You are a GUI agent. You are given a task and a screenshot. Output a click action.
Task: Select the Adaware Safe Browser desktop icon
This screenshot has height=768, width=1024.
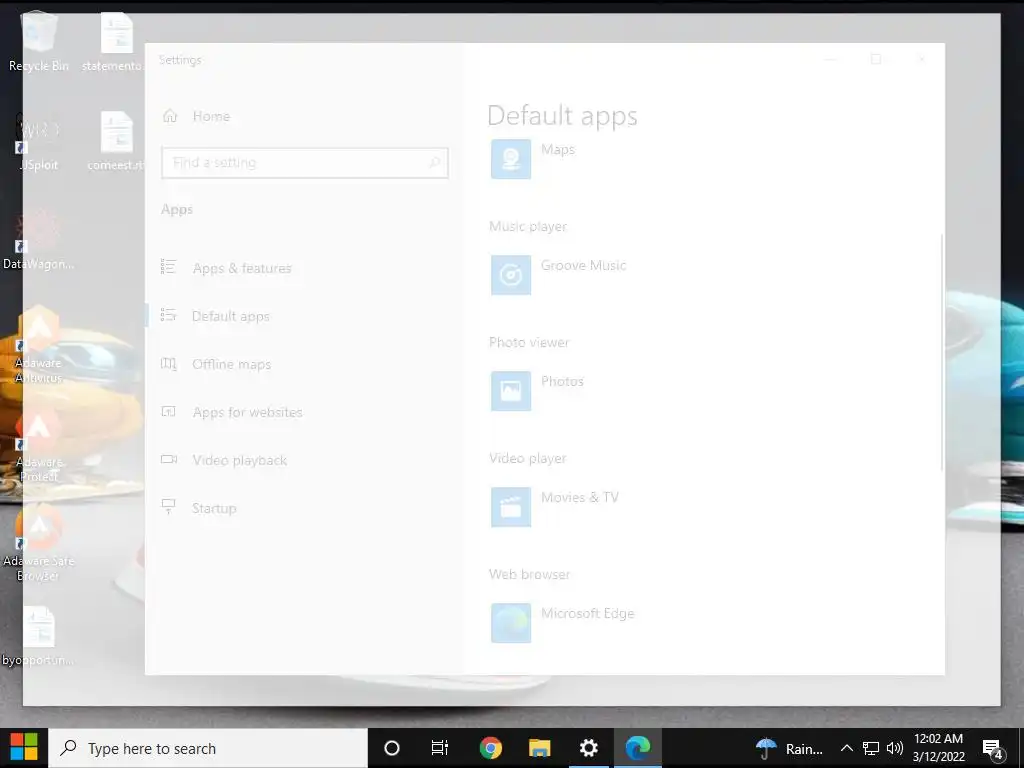(39, 543)
